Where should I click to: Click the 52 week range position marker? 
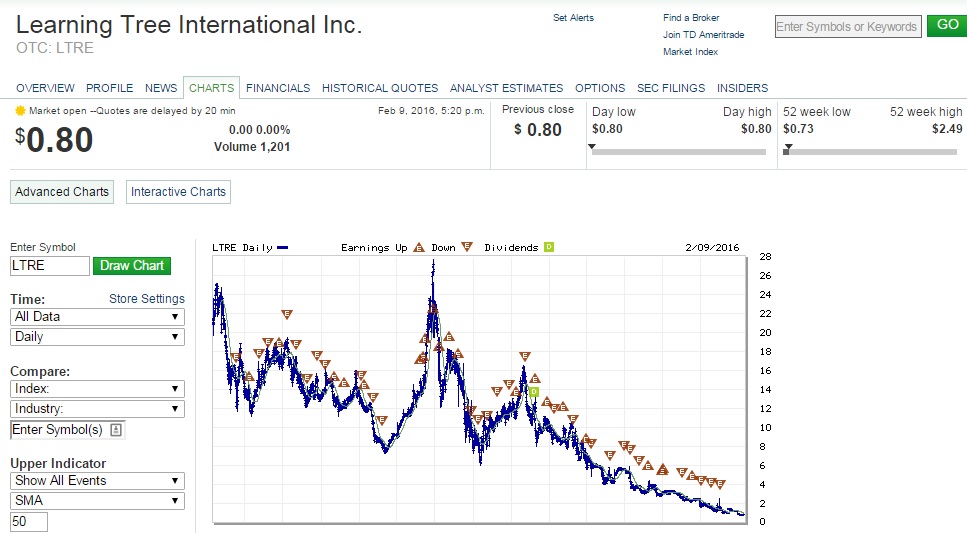click(x=788, y=148)
